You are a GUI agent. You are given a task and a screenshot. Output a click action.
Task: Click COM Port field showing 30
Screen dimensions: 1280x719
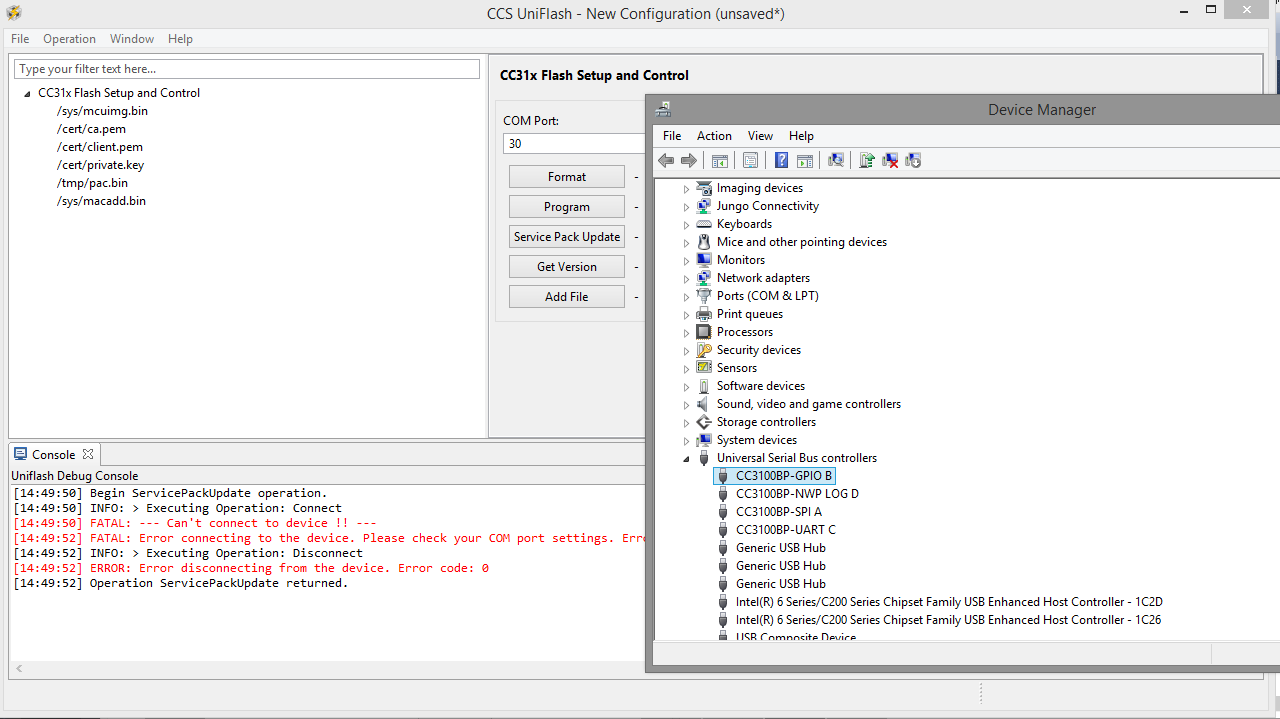coord(575,144)
